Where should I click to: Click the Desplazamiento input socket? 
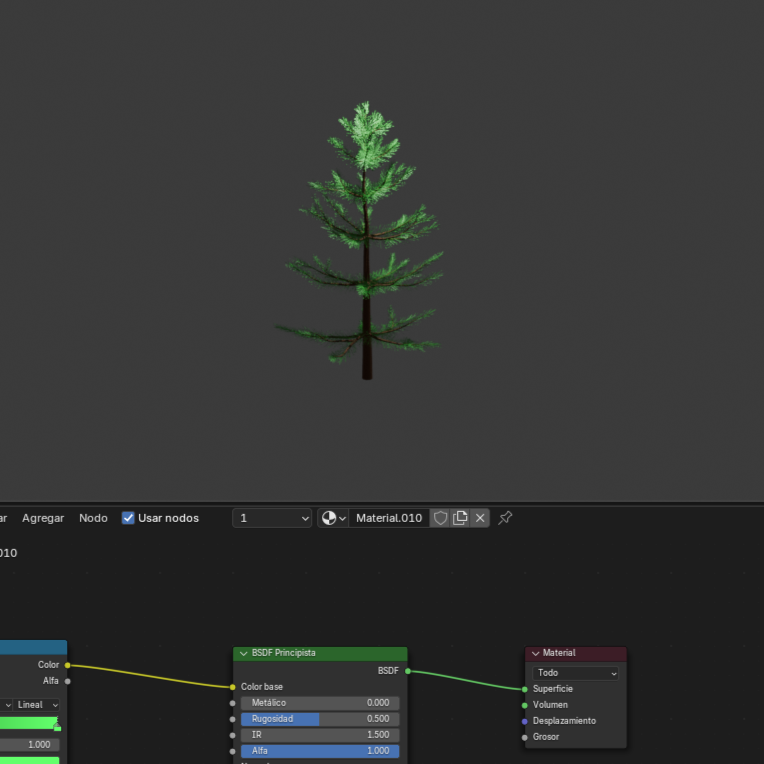(x=524, y=721)
